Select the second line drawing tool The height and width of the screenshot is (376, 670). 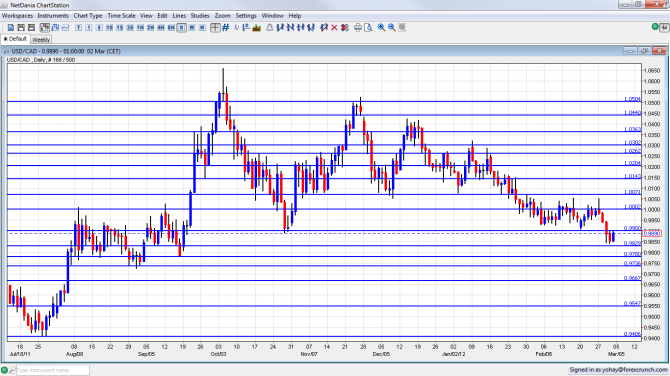click(x=291, y=28)
